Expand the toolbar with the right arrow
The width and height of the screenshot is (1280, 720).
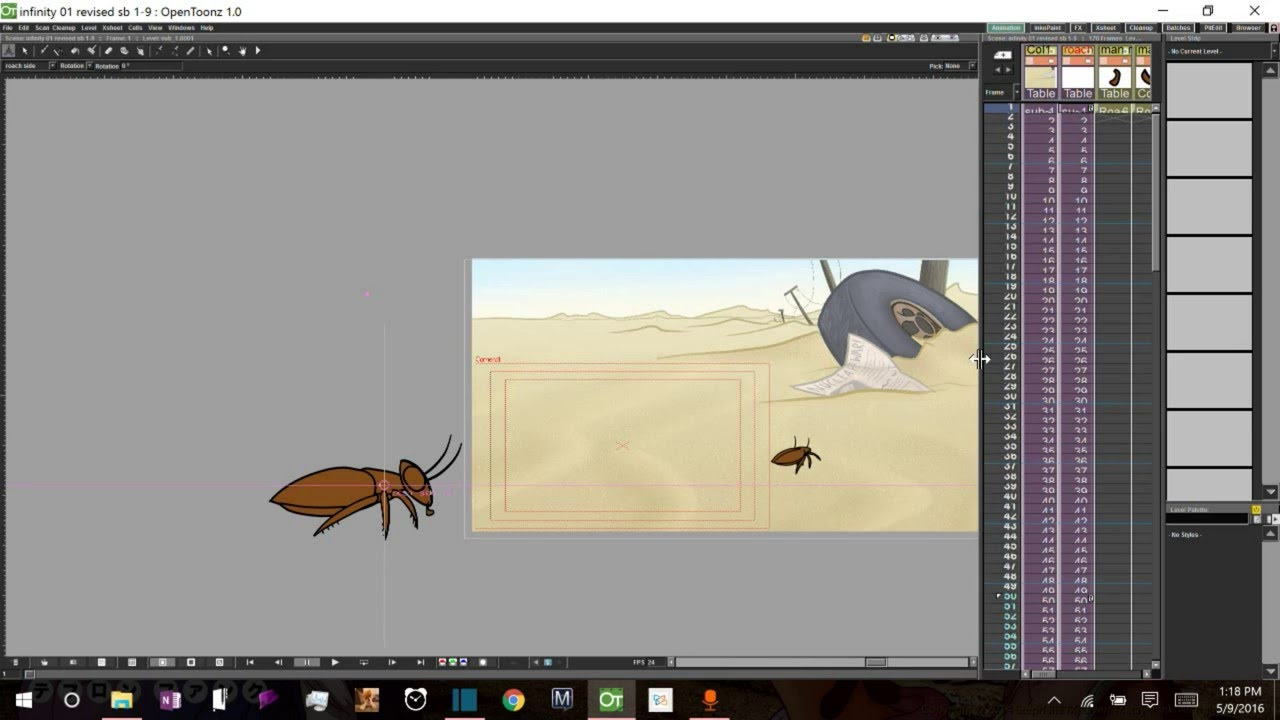[x=258, y=50]
